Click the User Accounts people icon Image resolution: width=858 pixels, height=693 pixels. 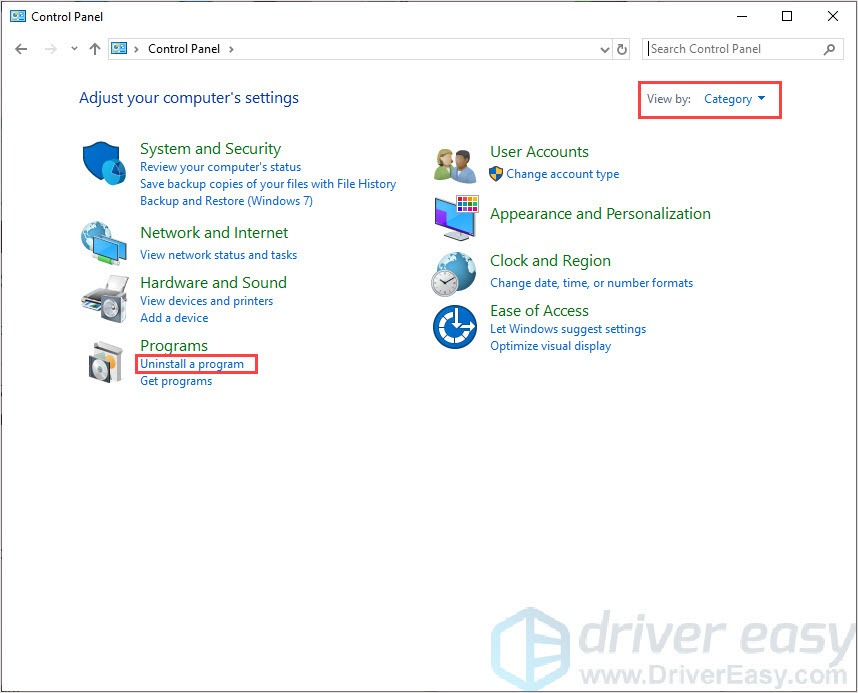click(x=455, y=164)
